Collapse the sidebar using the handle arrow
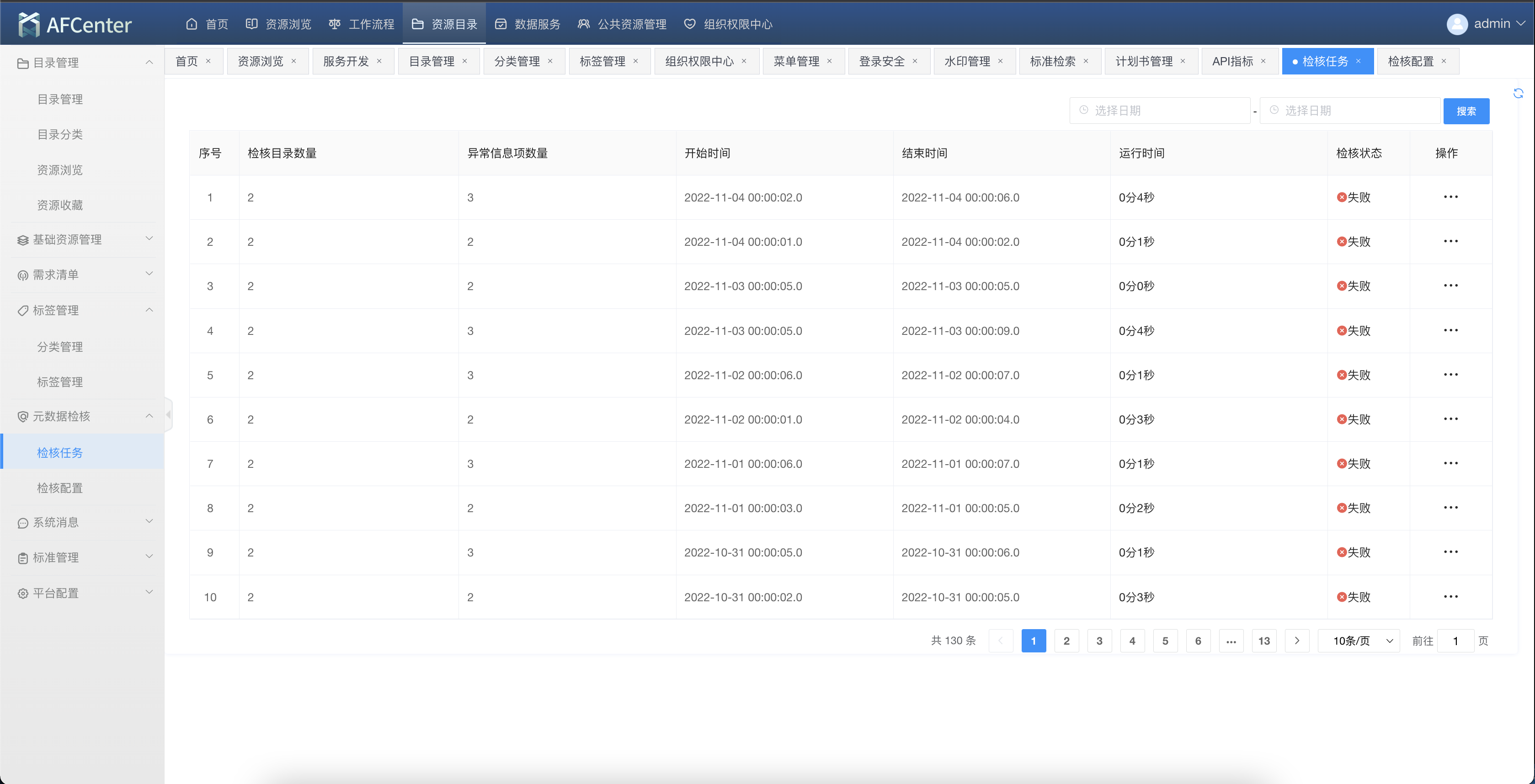Screen dimensions: 1535x784 click(x=169, y=414)
